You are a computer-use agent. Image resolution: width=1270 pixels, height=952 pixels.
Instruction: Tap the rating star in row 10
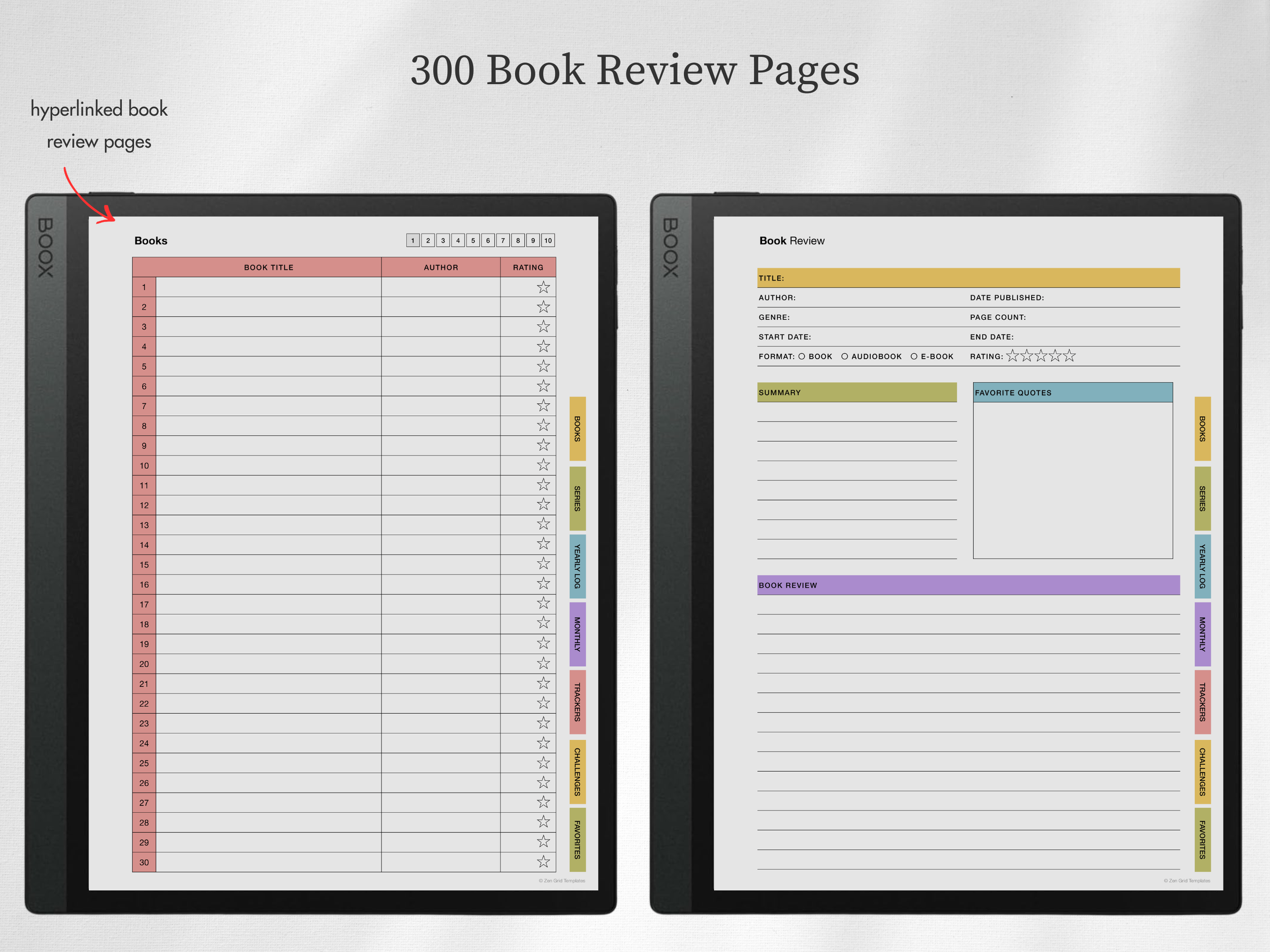(x=543, y=465)
